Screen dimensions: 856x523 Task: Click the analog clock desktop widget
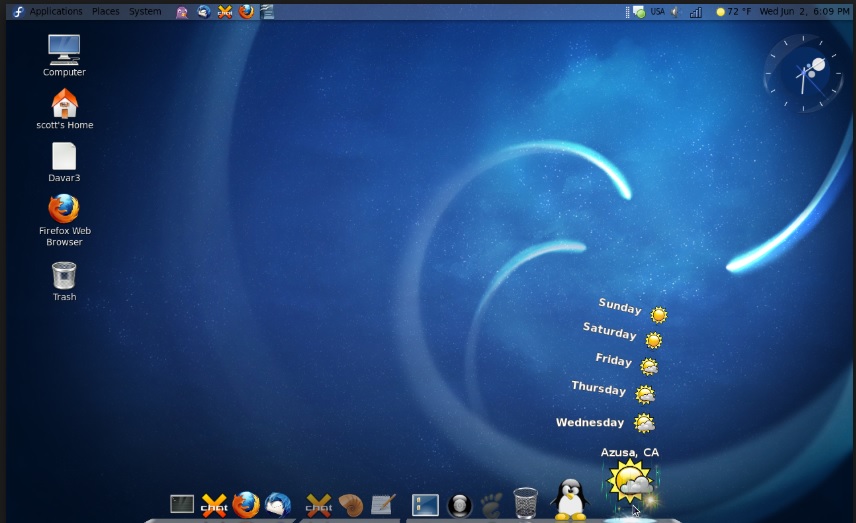(x=803, y=74)
